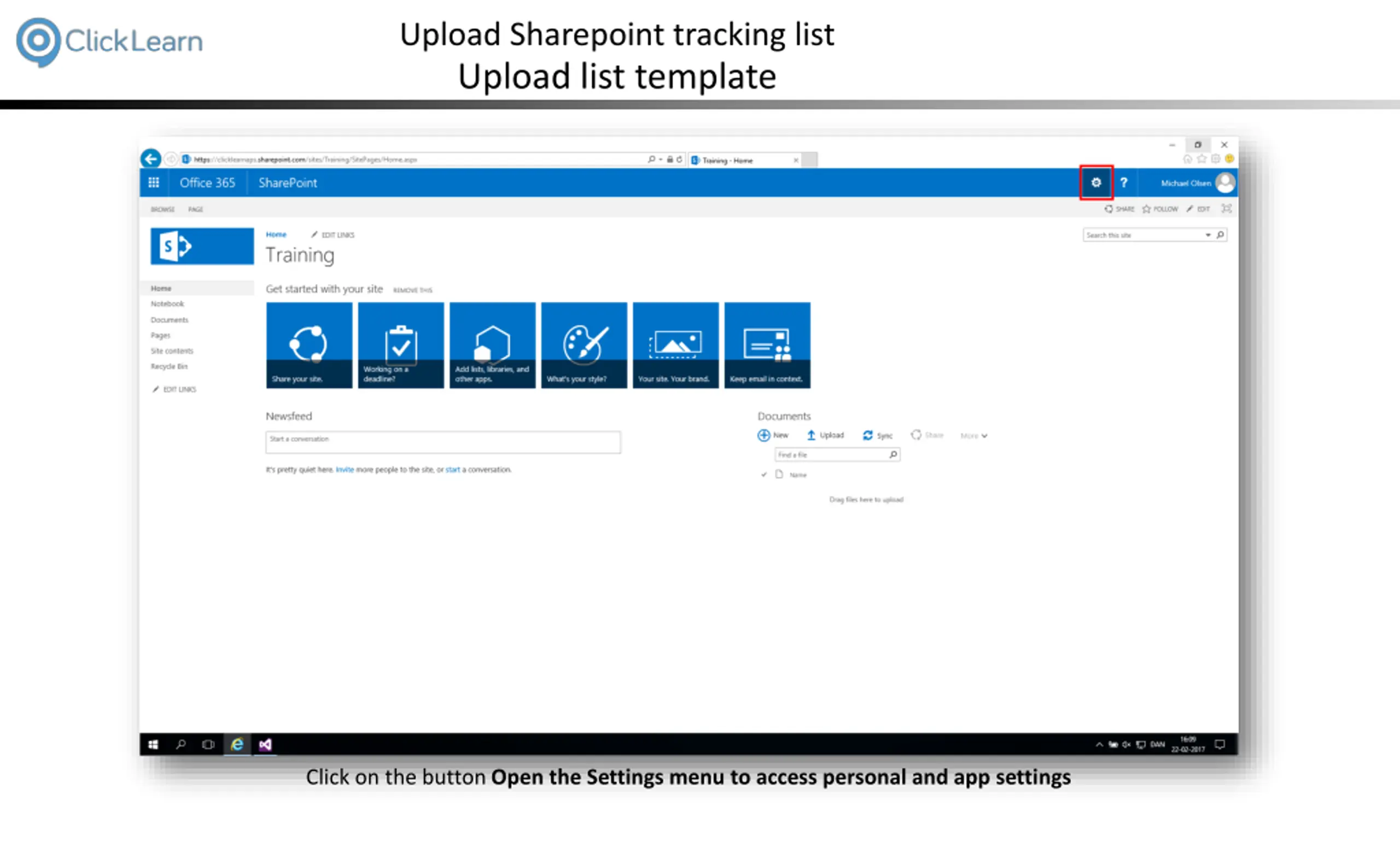Screen dimensions: 1400x849
Task: Click EDIT LINKS under left navigation
Action: pos(174,389)
